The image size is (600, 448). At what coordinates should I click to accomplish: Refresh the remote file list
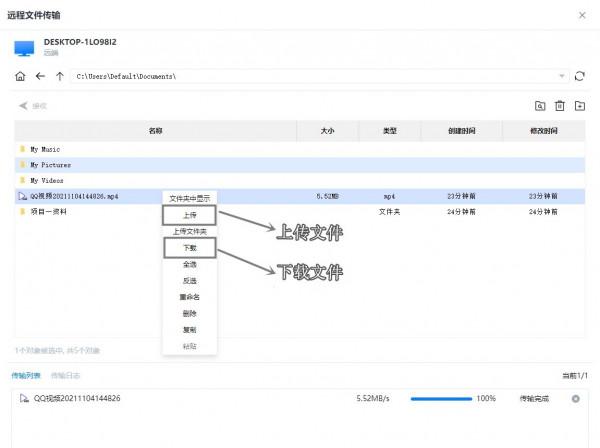(580, 76)
